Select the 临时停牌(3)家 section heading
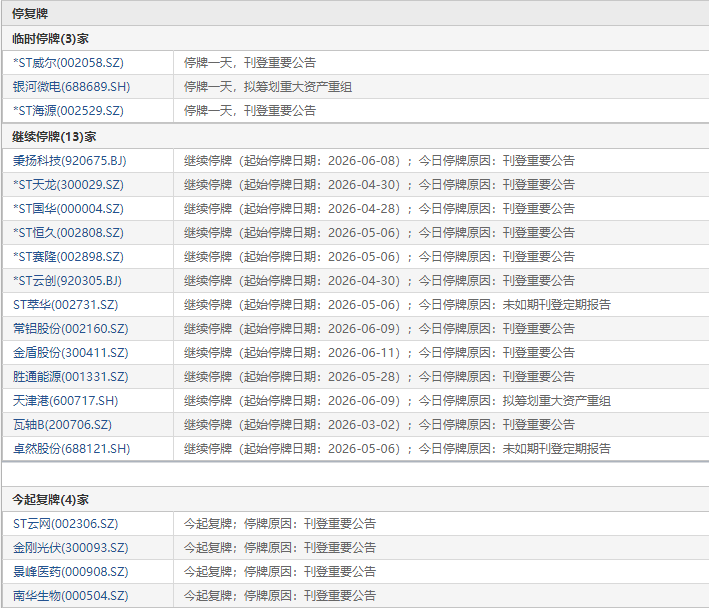 50,38
